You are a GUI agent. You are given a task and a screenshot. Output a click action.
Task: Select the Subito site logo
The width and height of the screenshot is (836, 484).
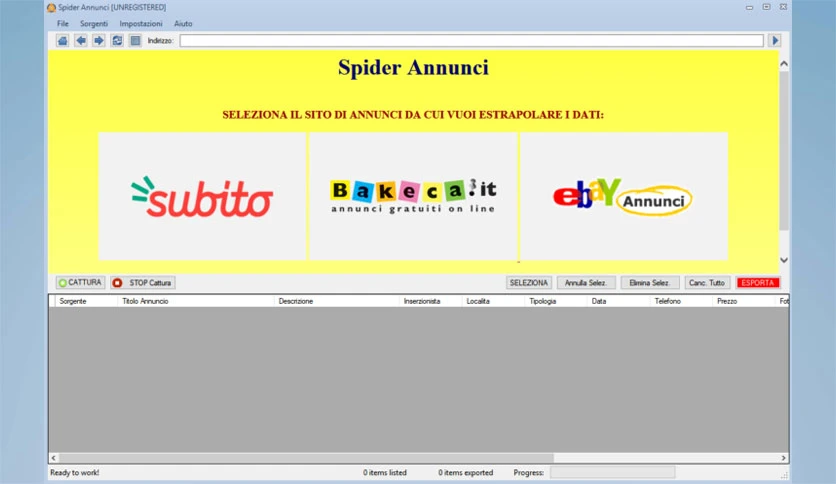(x=202, y=196)
